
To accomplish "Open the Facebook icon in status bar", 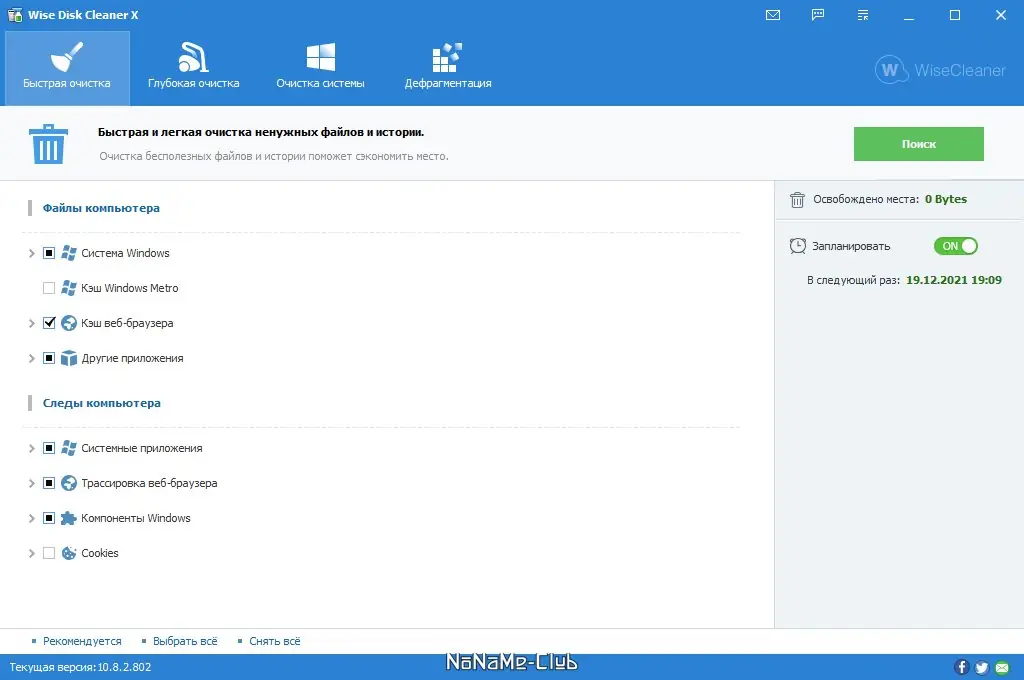I will pos(961,667).
